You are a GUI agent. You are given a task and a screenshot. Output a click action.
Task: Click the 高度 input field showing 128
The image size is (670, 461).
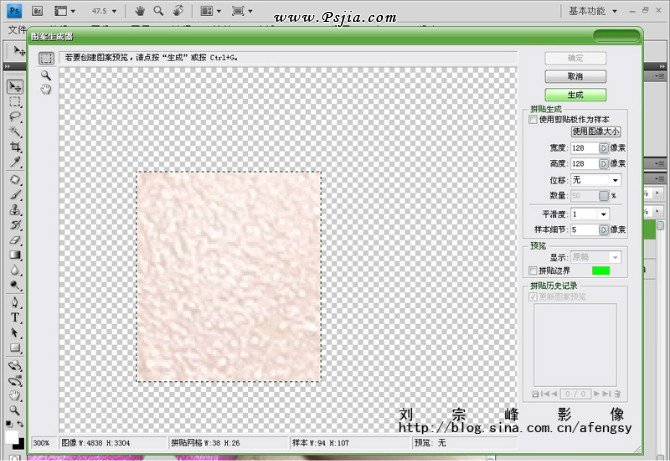(x=585, y=164)
